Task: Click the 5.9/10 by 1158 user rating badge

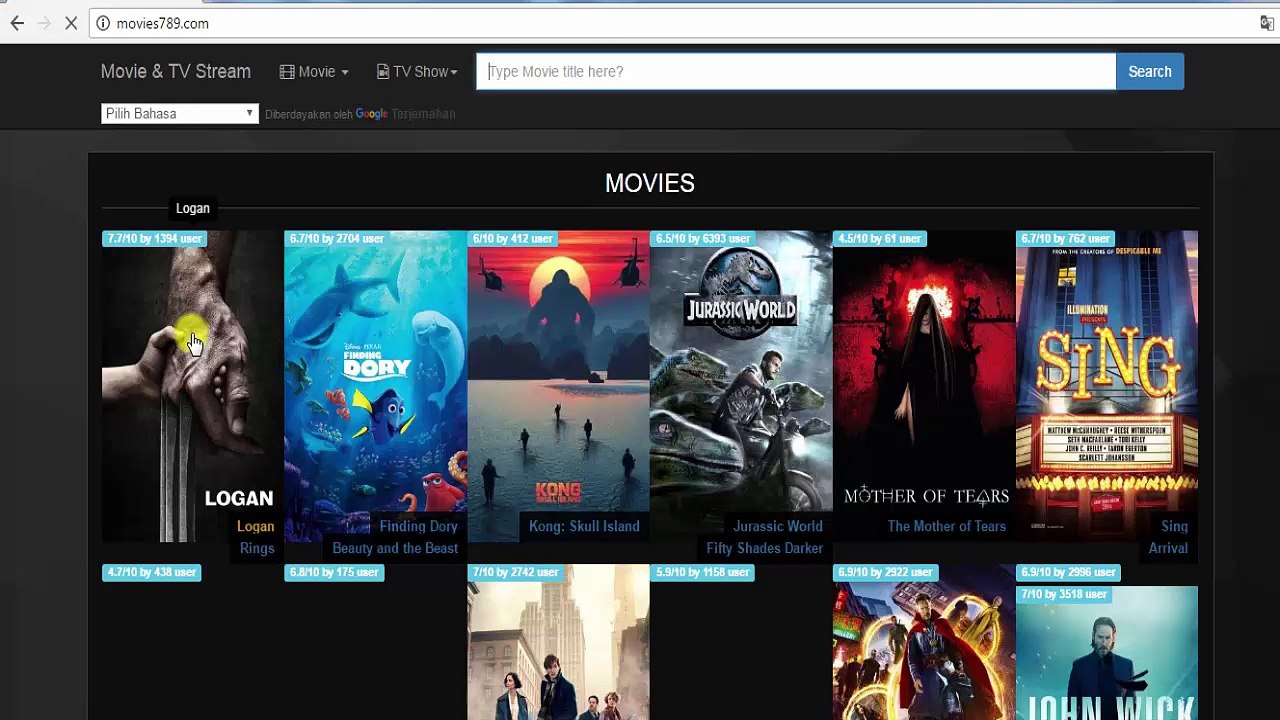Action: pyautogui.click(x=702, y=572)
